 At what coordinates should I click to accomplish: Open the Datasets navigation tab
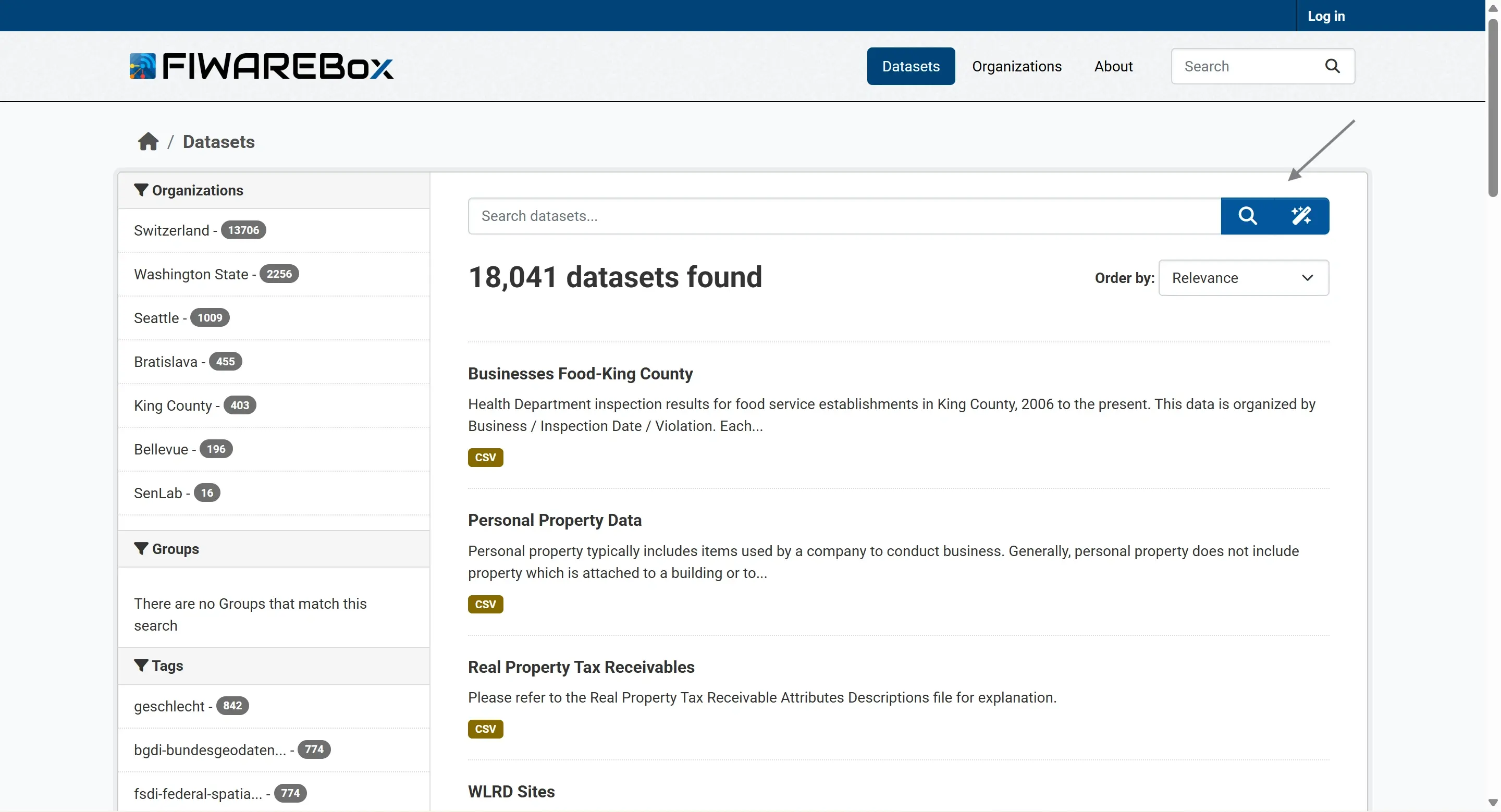coord(910,66)
